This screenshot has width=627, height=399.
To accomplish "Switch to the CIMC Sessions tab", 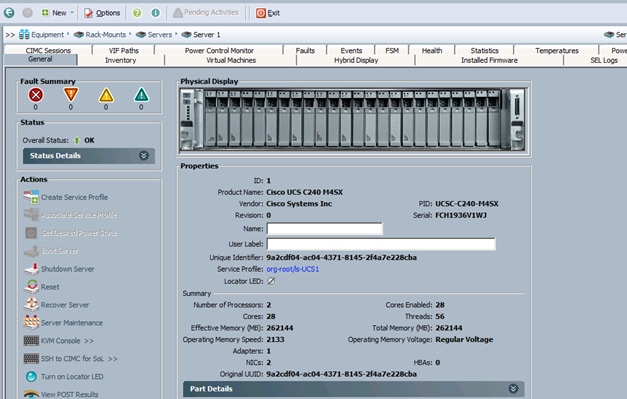I will [48, 50].
